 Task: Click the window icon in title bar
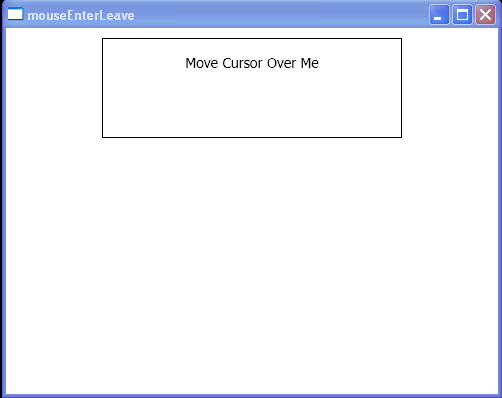pyautogui.click(x=15, y=14)
